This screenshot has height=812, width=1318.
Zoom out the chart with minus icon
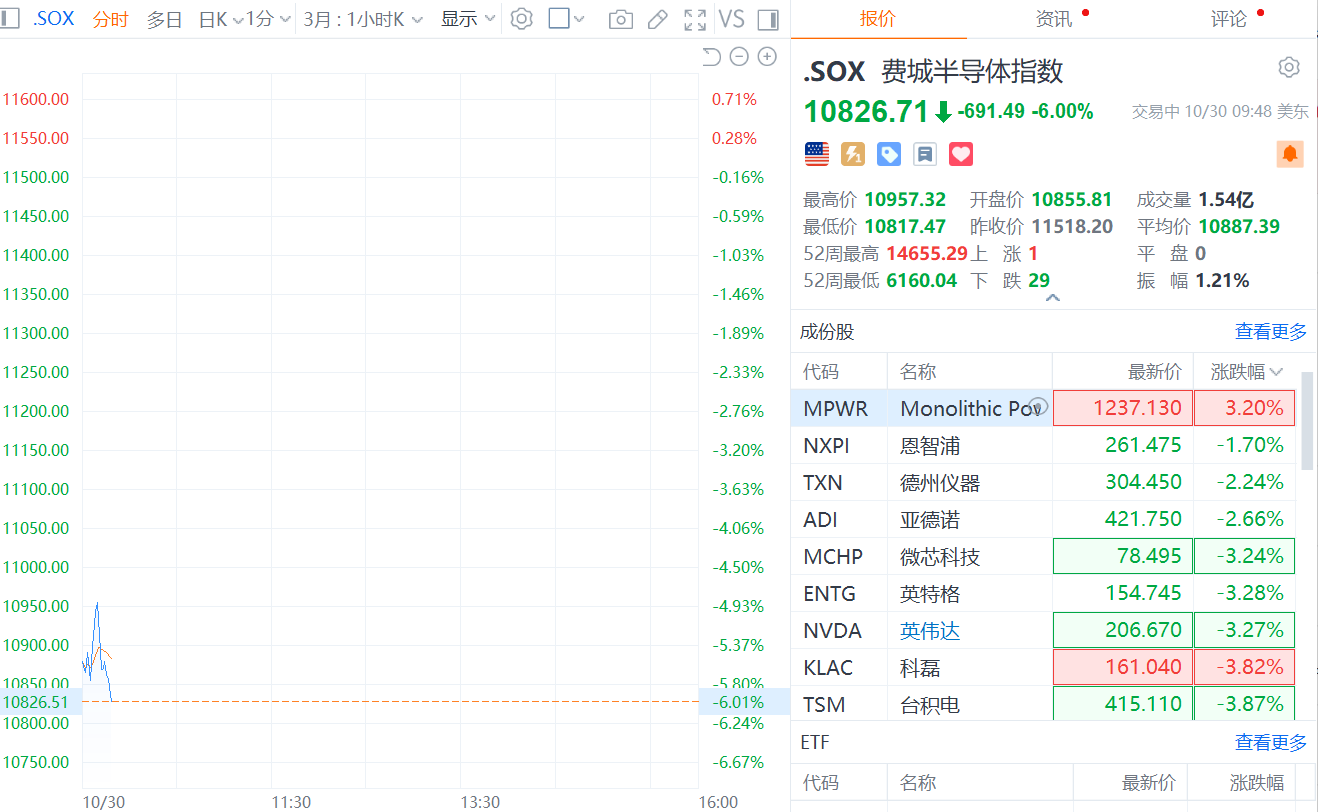[739, 57]
